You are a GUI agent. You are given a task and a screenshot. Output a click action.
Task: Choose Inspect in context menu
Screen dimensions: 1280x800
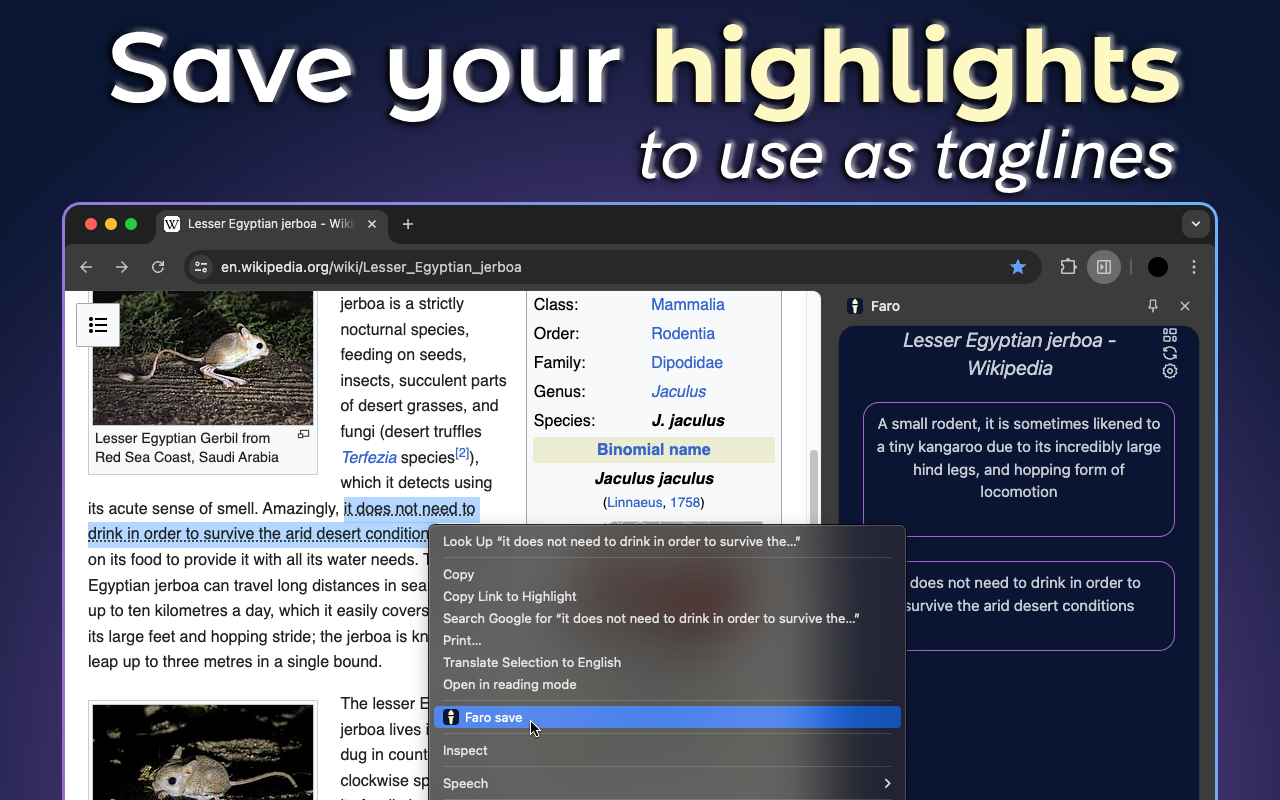tap(667, 750)
